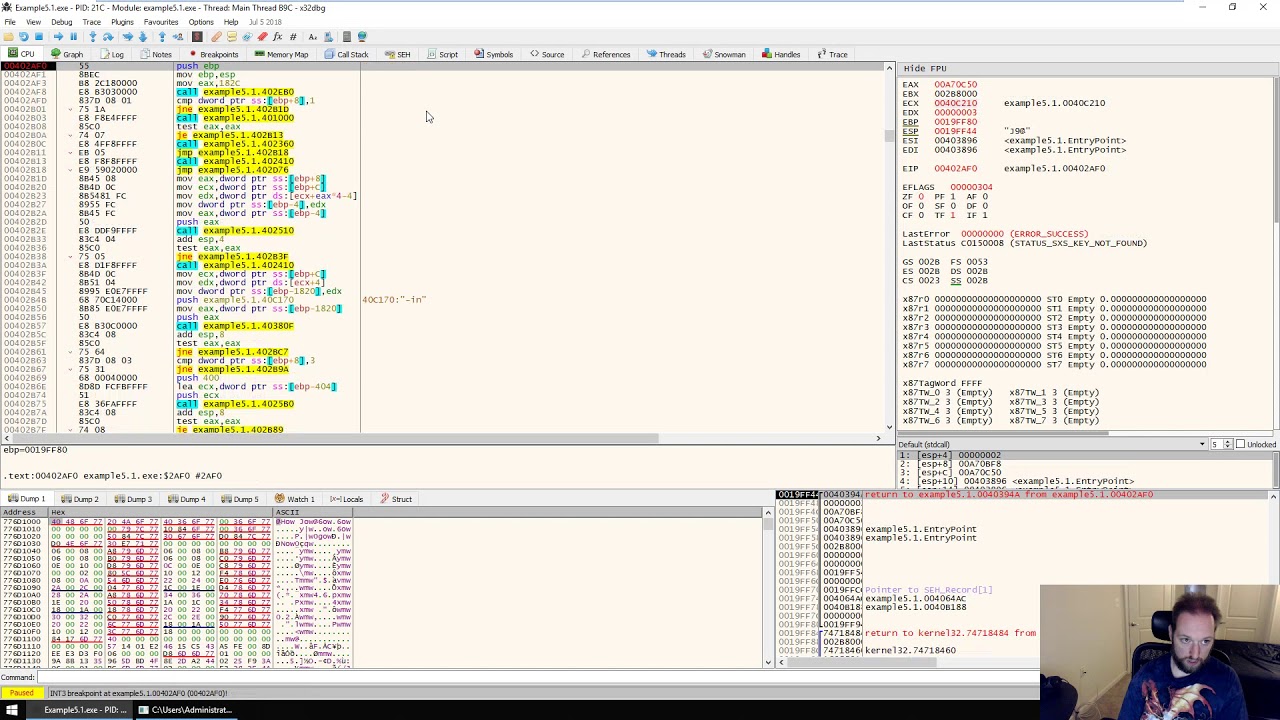The width and height of the screenshot is (1280, 720).
Task: Click the Command input field
Action: (x=538, y=677)
